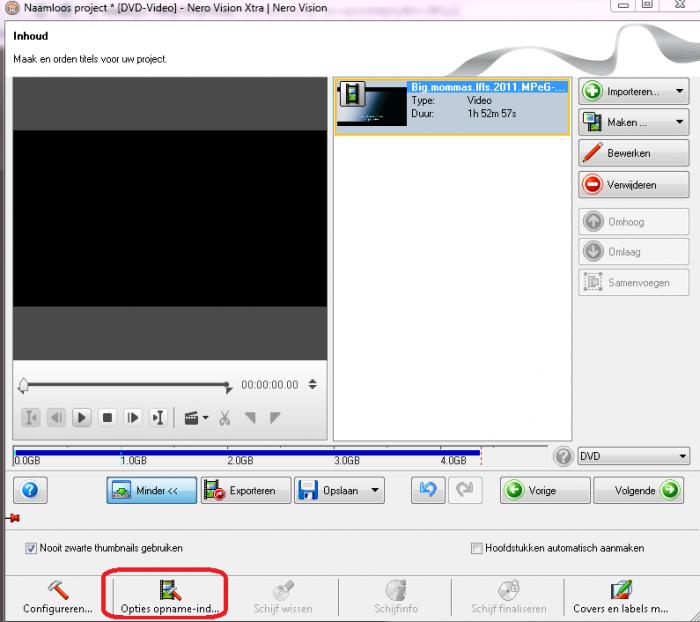Open Configureren hammer option
Image resolution: width=700 pixels, height=622 pixels.
(58, 597)
